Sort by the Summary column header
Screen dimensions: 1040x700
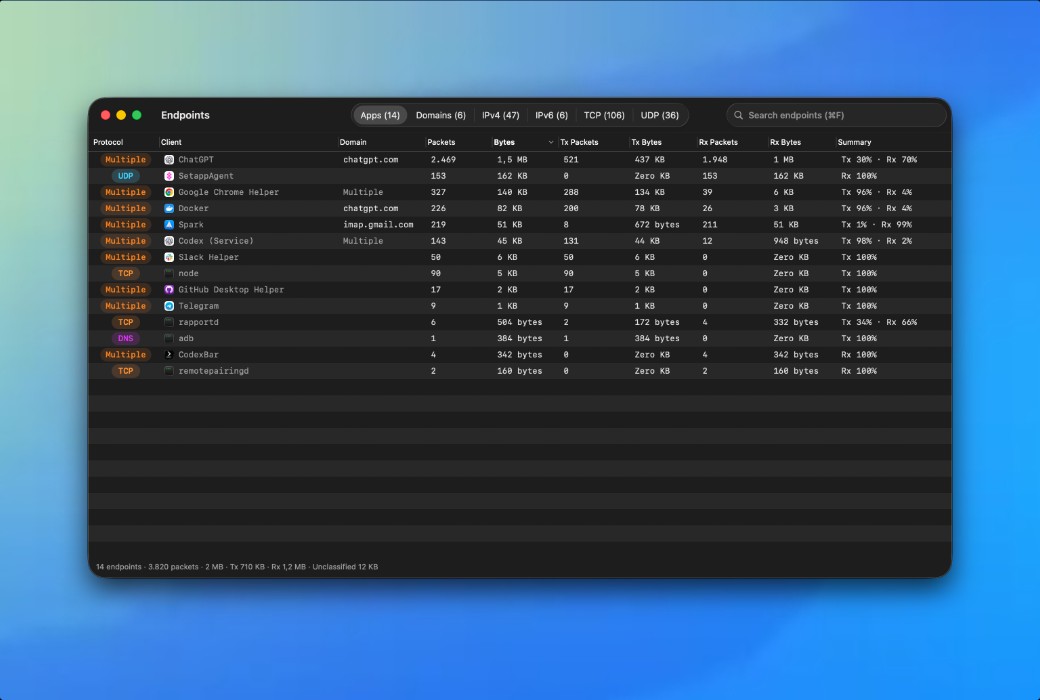[x=854, y=143]
